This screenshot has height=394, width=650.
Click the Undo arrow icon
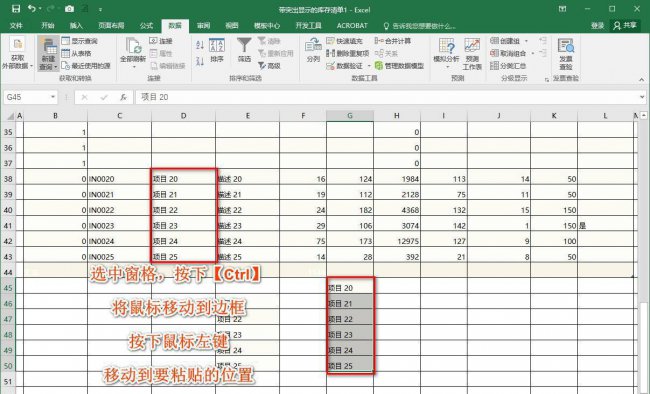click(x=32, y=9)
